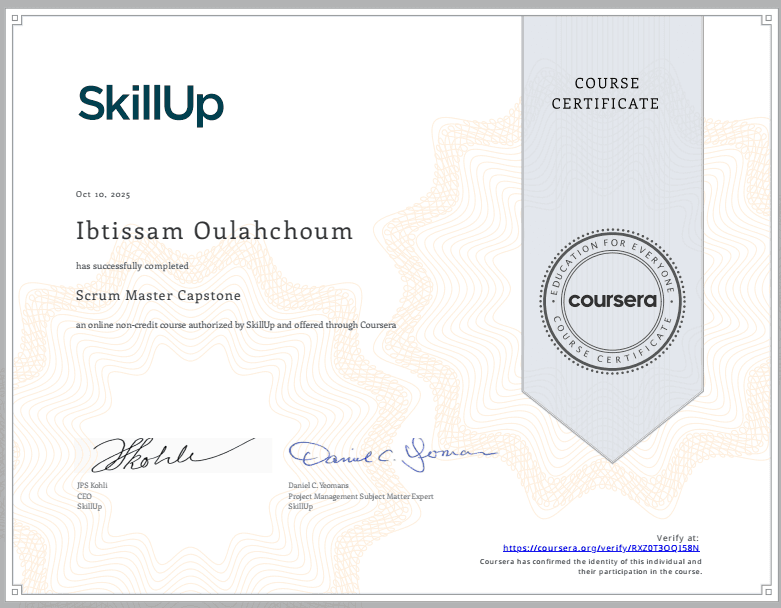Image resolution: width=781 pixels, height=608 pixels.
Task: Click the Daniel C. Yeomans name label
Action: (318, 485)
